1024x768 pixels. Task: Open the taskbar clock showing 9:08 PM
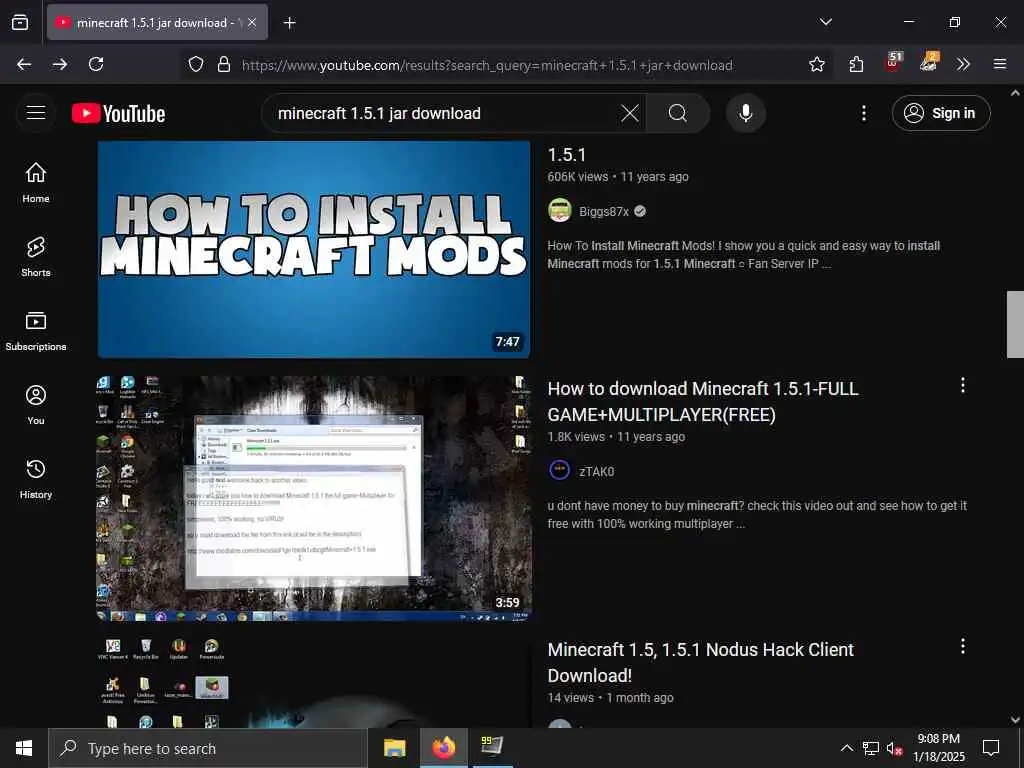938,748
